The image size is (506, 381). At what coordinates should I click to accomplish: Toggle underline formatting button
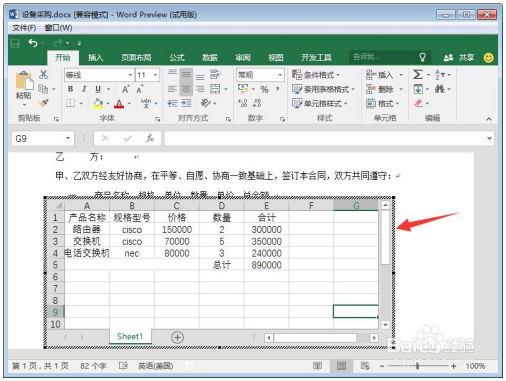click(98, 89)
